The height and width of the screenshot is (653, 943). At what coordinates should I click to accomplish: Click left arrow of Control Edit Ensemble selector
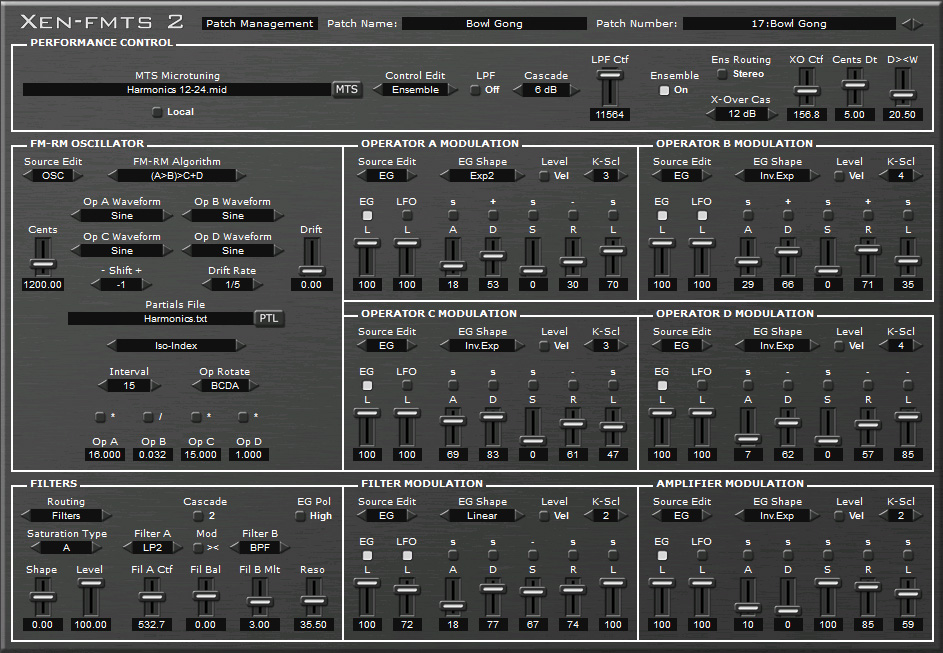(378, 90)
